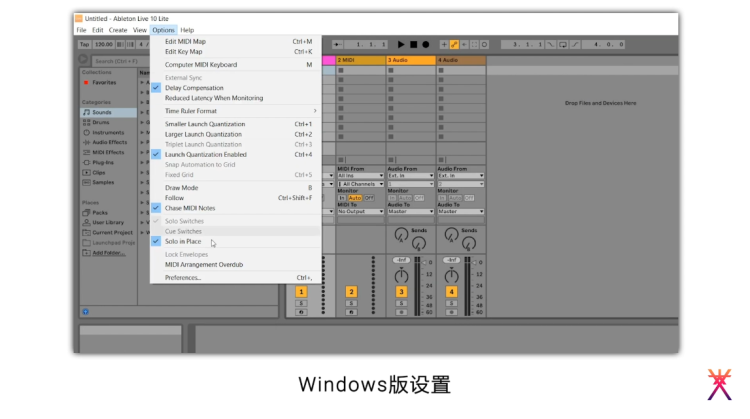Select the Instruments category
Viewport: 750px width, 419px height.
[x=108, y=132]
